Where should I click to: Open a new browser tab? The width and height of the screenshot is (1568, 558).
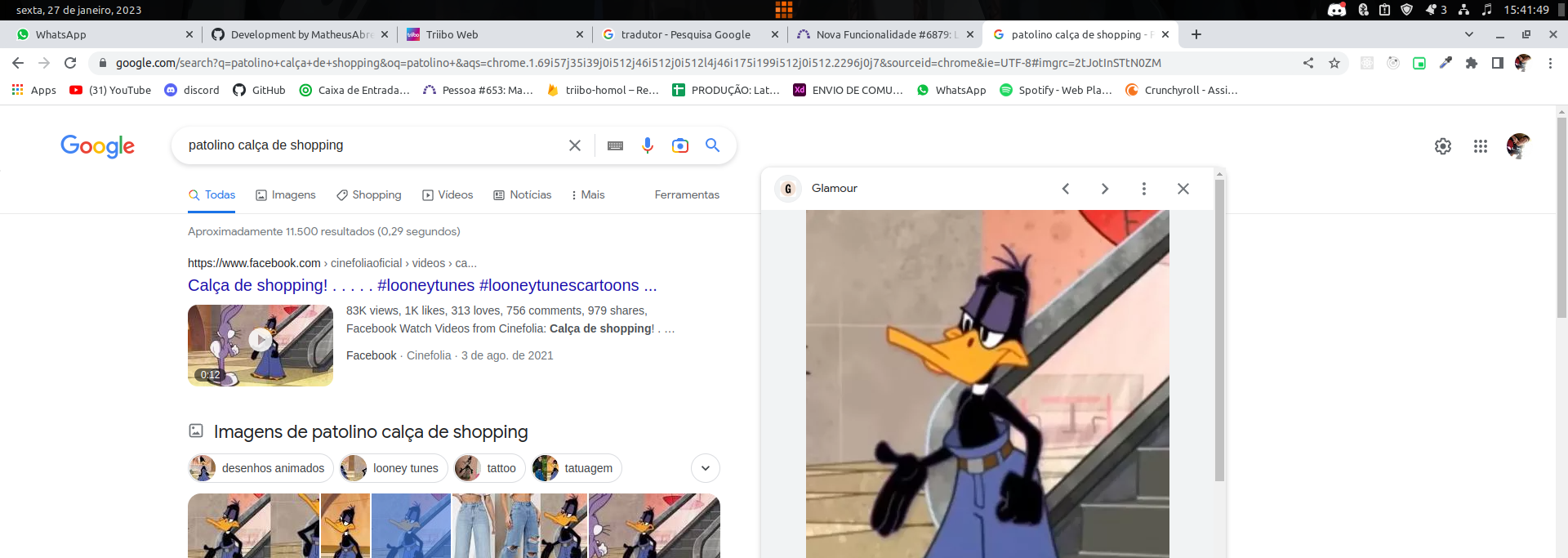(1196, 34)
